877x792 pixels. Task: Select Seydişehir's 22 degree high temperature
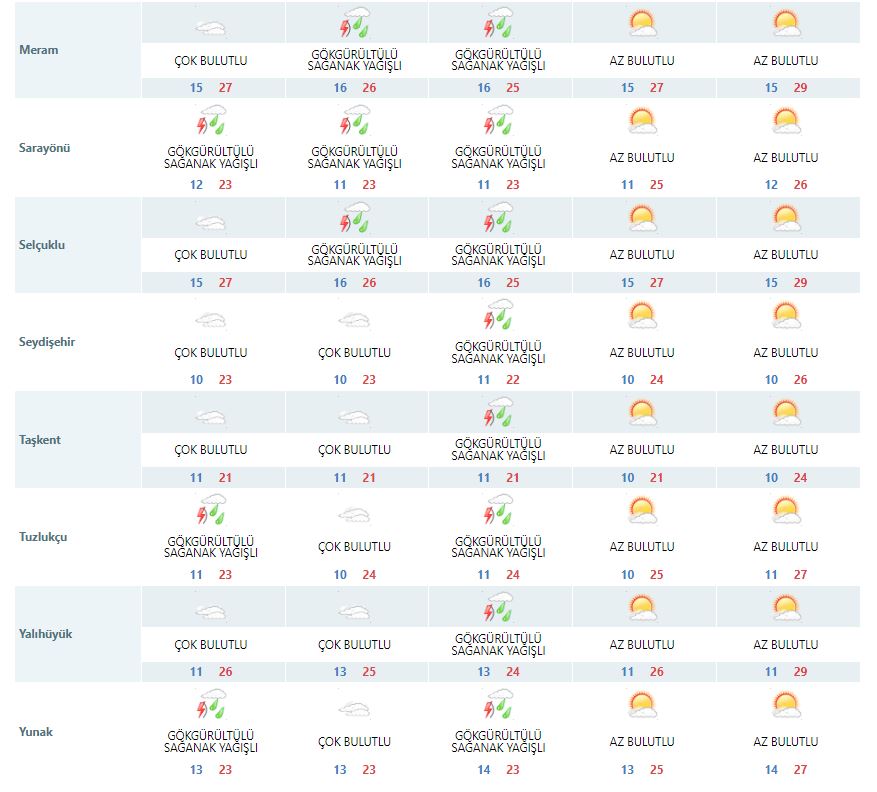(x=513, y=380)
